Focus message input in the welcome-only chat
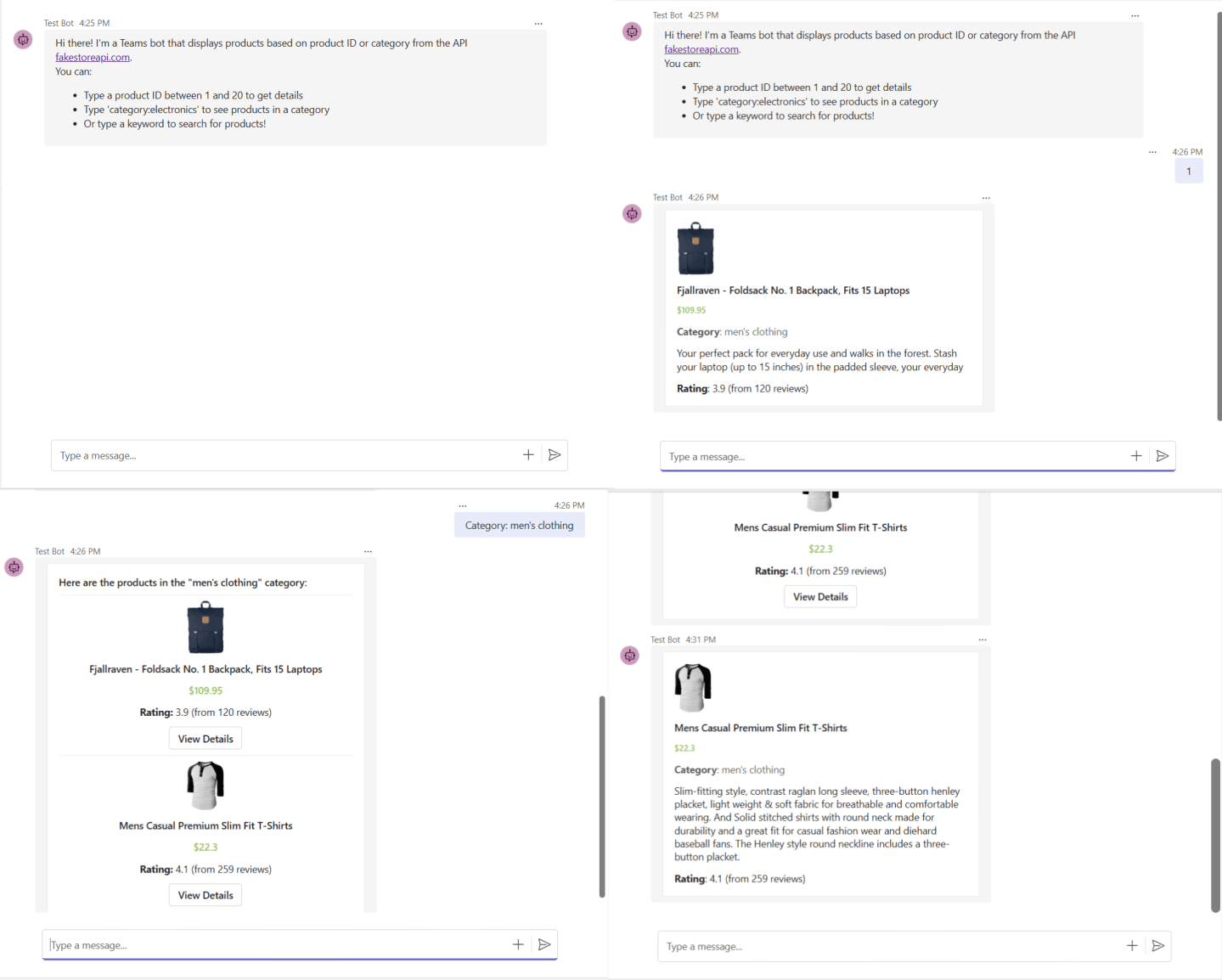Viewport: 1222px width, 980px height. click(284, 456)
